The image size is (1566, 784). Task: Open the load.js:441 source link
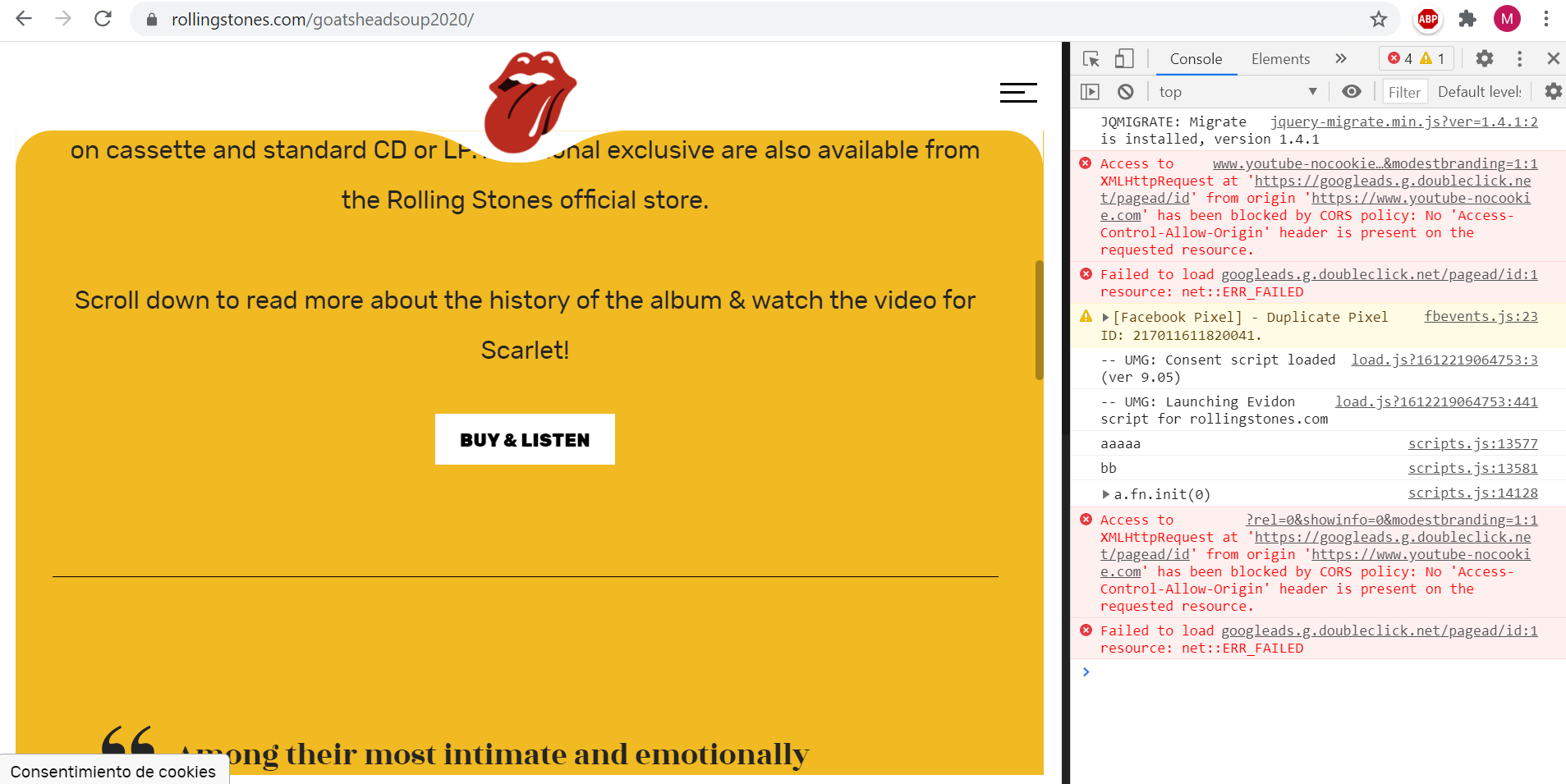point(1436,401)
